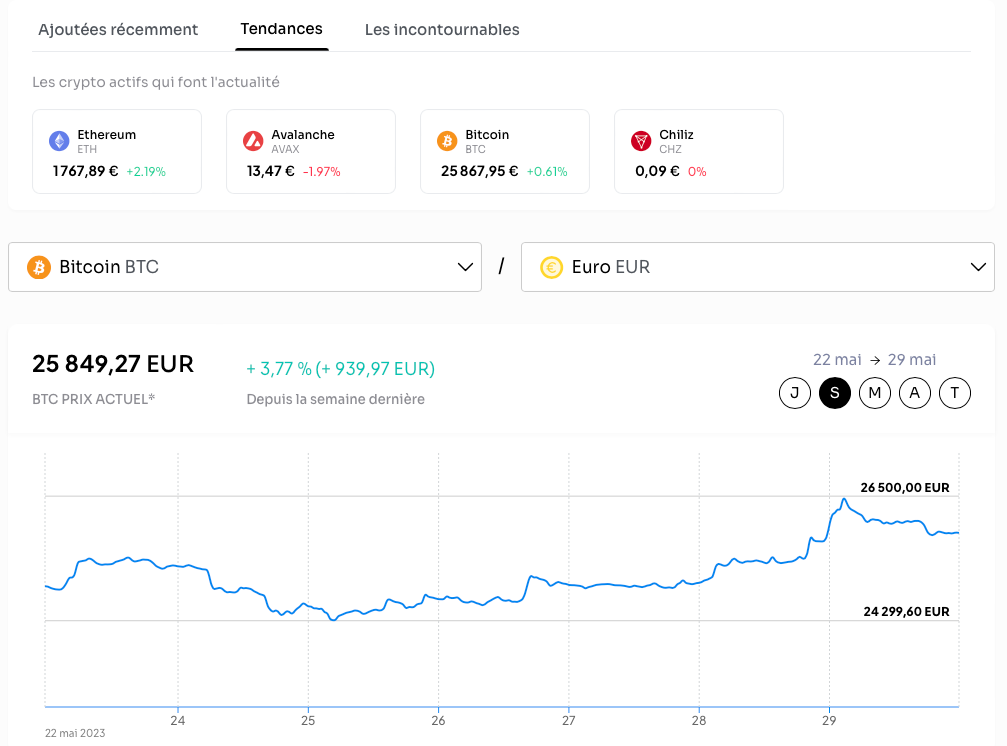Click the 13,47 € Avalanche price

click(x=270, y=171)
